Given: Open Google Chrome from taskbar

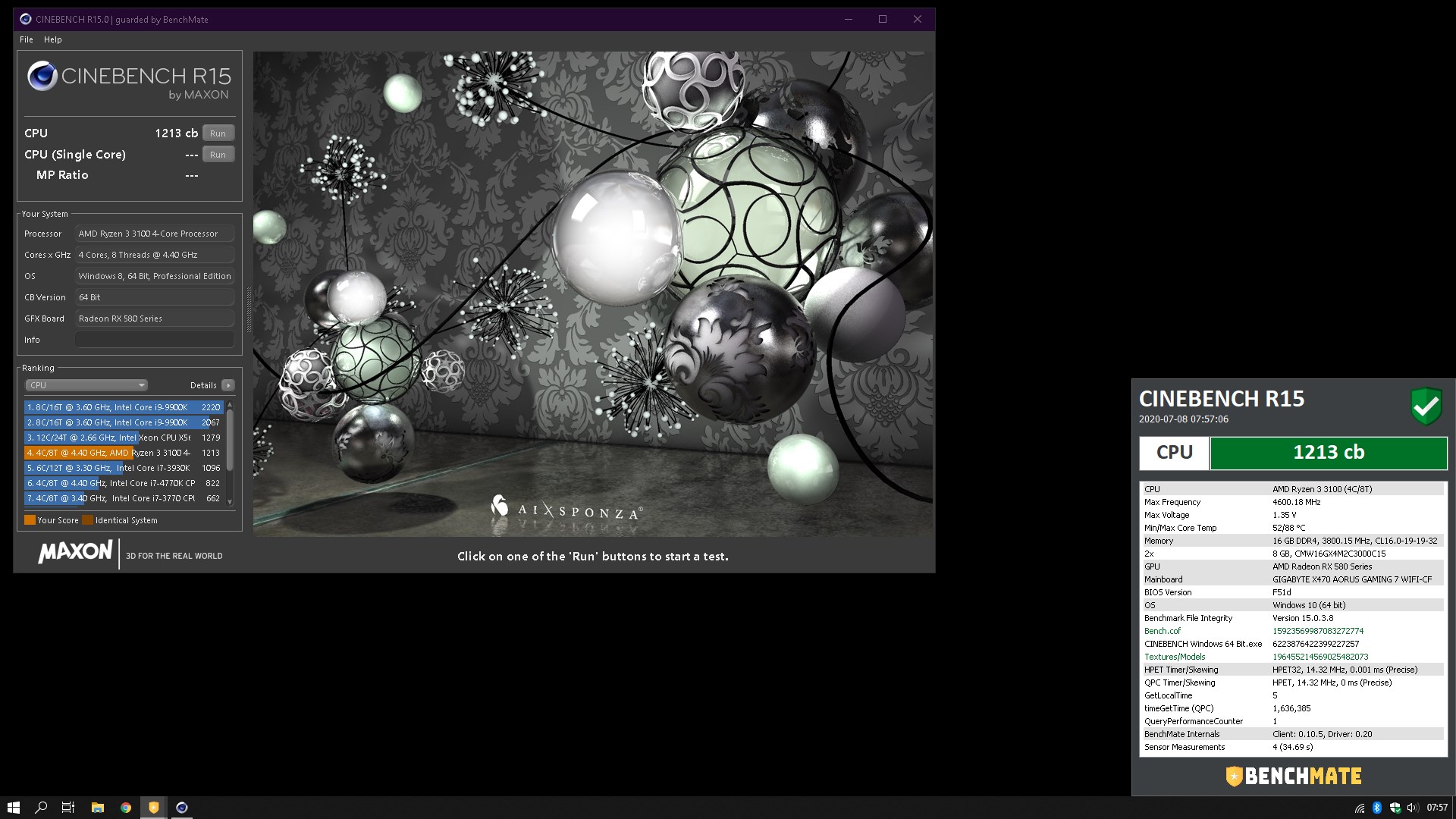Looking at the screenshot, I should click(x=125, y=808).
